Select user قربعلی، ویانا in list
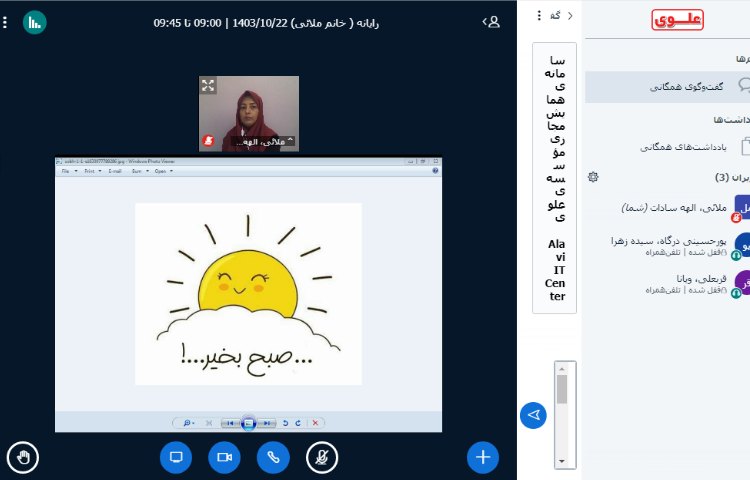 [680, 283]
